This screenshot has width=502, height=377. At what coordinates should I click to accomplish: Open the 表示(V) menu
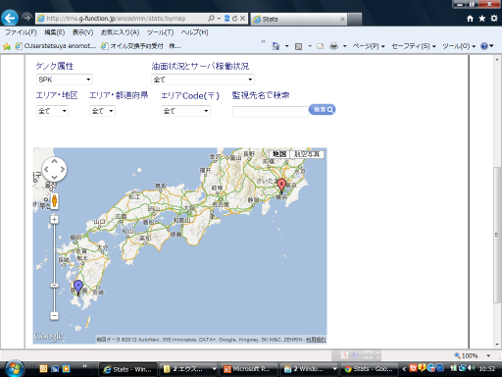click(83, 32)
